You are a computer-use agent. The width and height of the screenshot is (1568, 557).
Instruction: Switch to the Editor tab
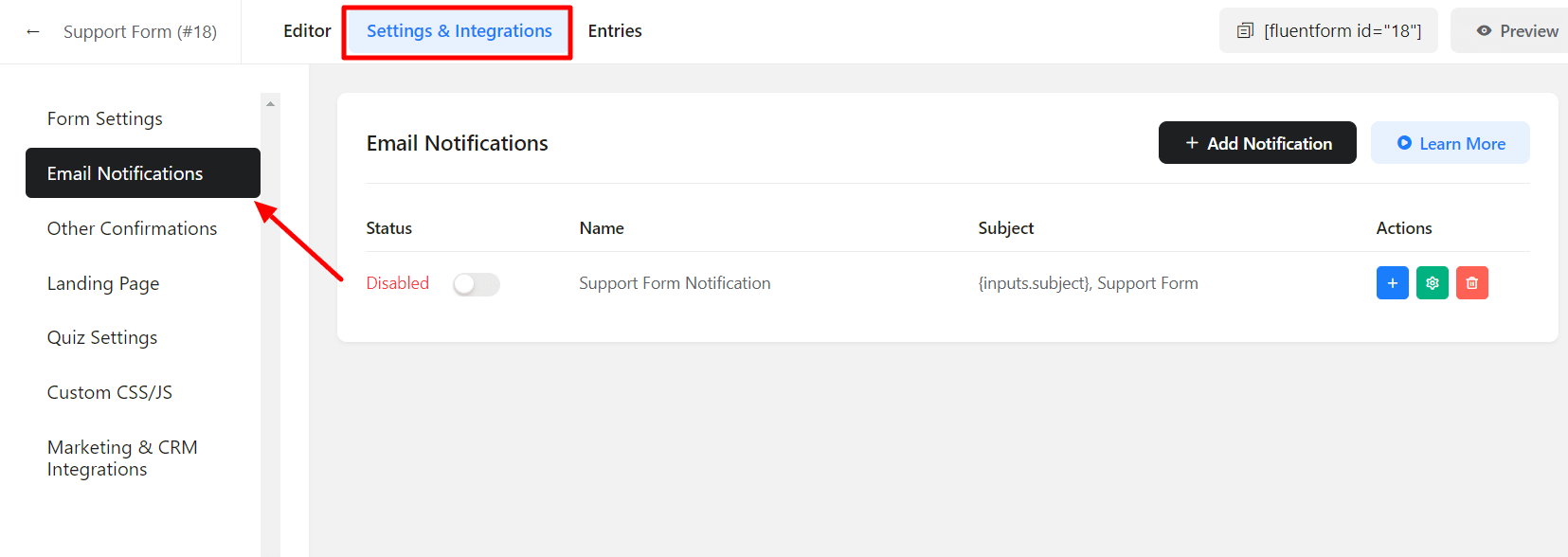click(x=307, y=31)
